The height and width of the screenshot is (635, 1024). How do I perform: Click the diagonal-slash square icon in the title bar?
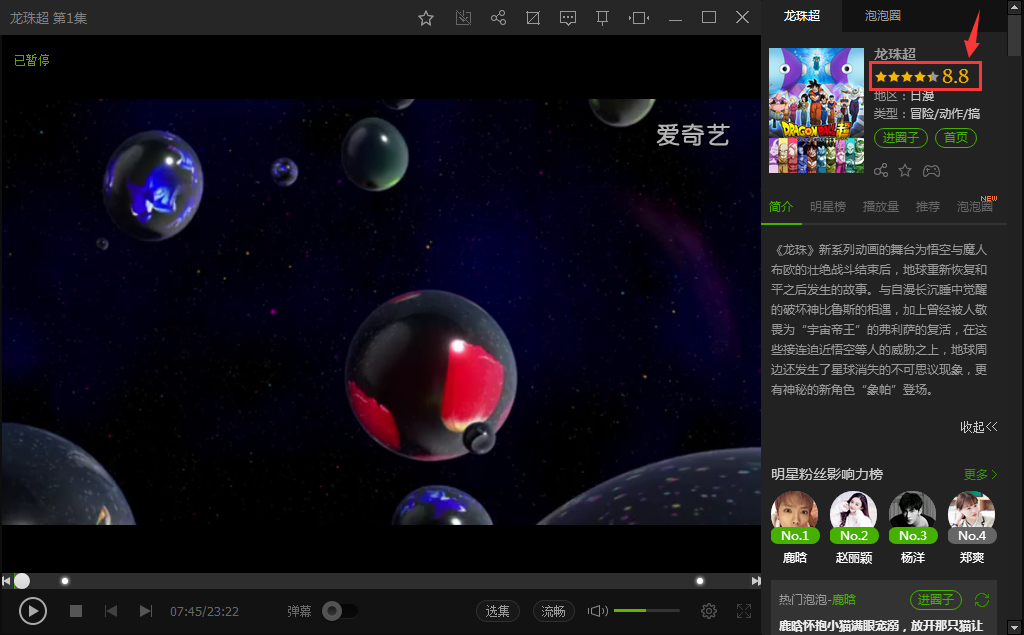pyautogui.click(x=533, y=18)
